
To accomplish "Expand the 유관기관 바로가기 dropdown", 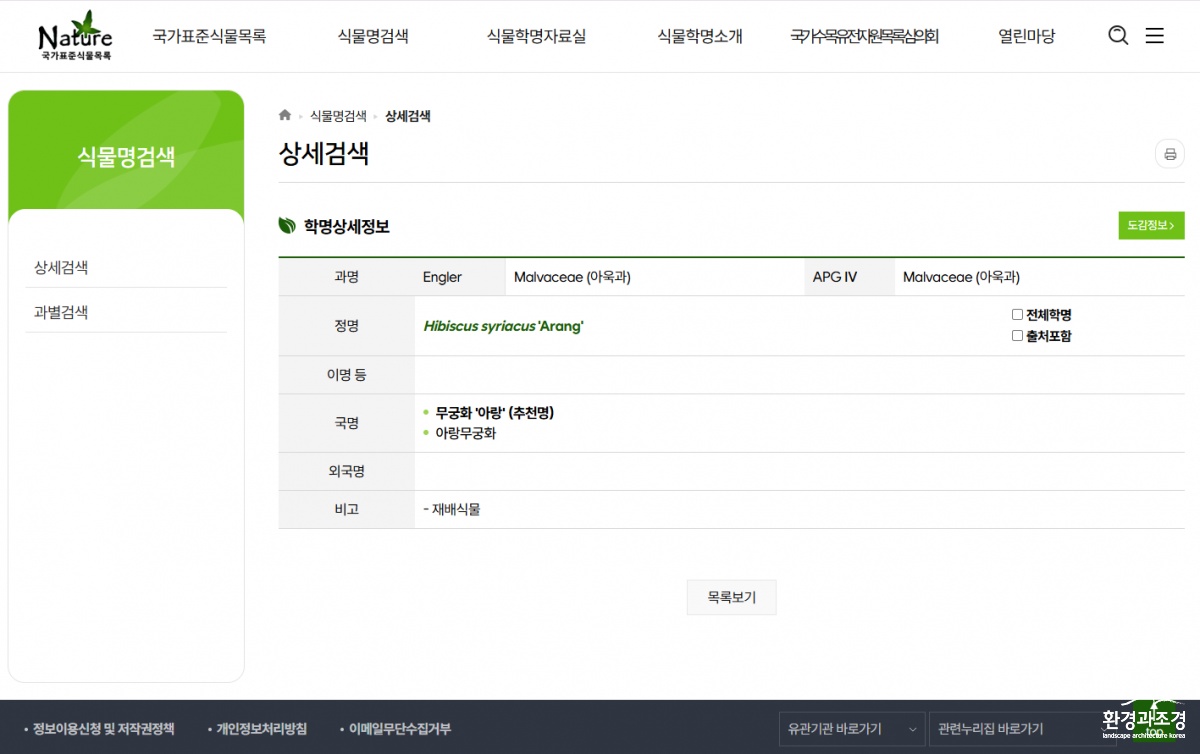I will pyautogui.click(x=852, y=729).
